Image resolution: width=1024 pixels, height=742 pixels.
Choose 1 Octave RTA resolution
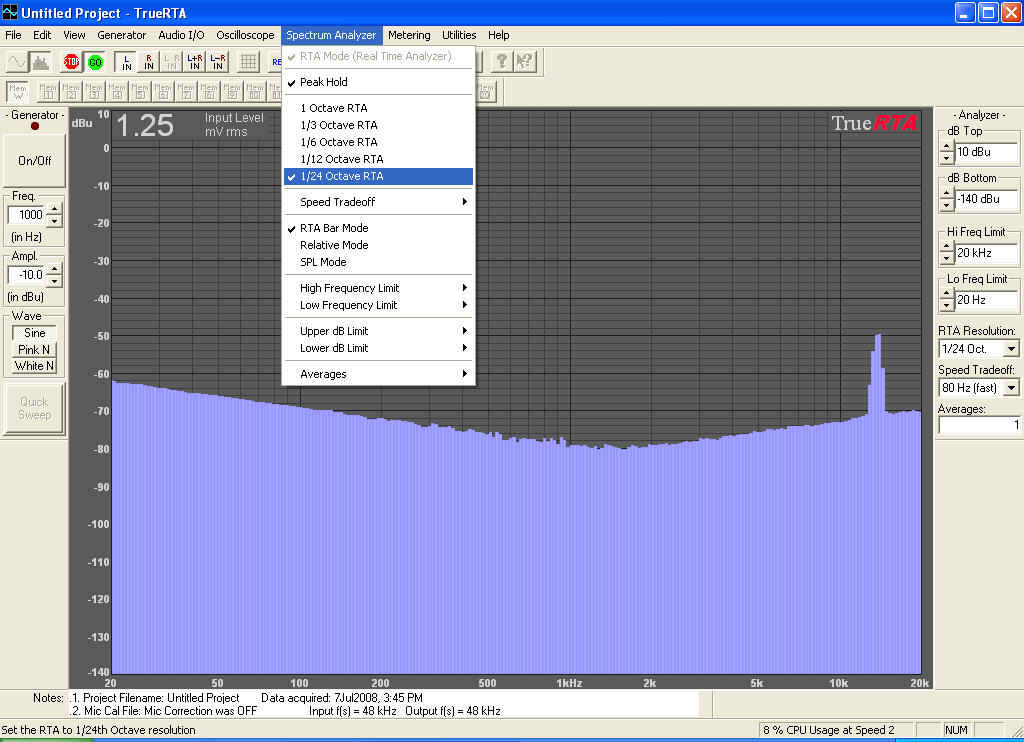[378, 108]
